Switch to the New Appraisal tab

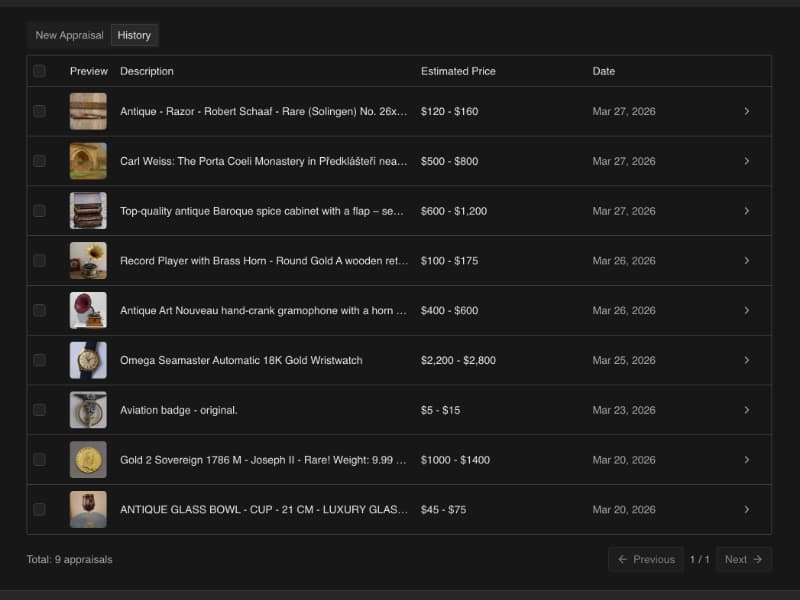[69, 35]
